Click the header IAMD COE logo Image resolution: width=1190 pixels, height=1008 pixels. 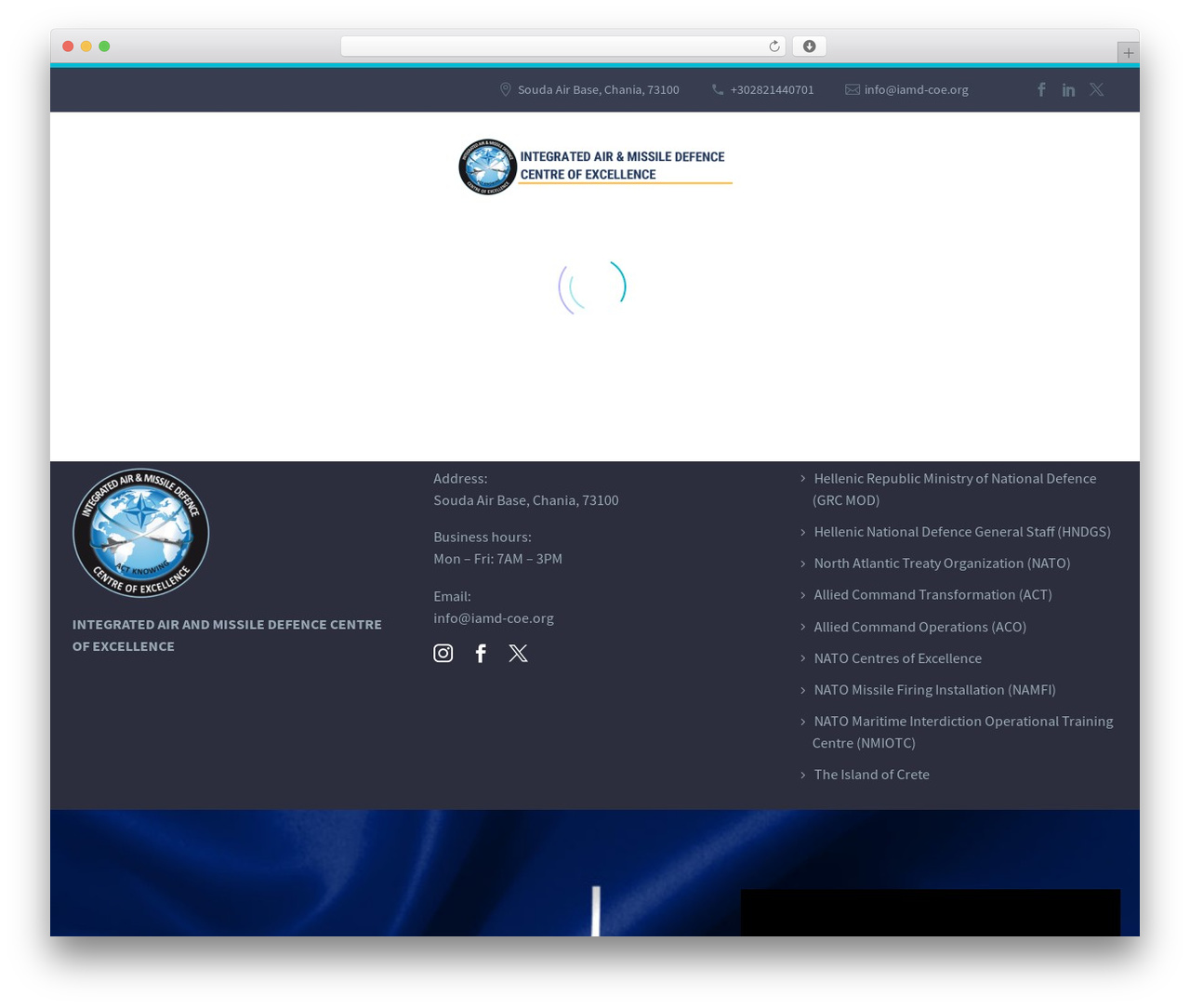click(x=595, y=166)
